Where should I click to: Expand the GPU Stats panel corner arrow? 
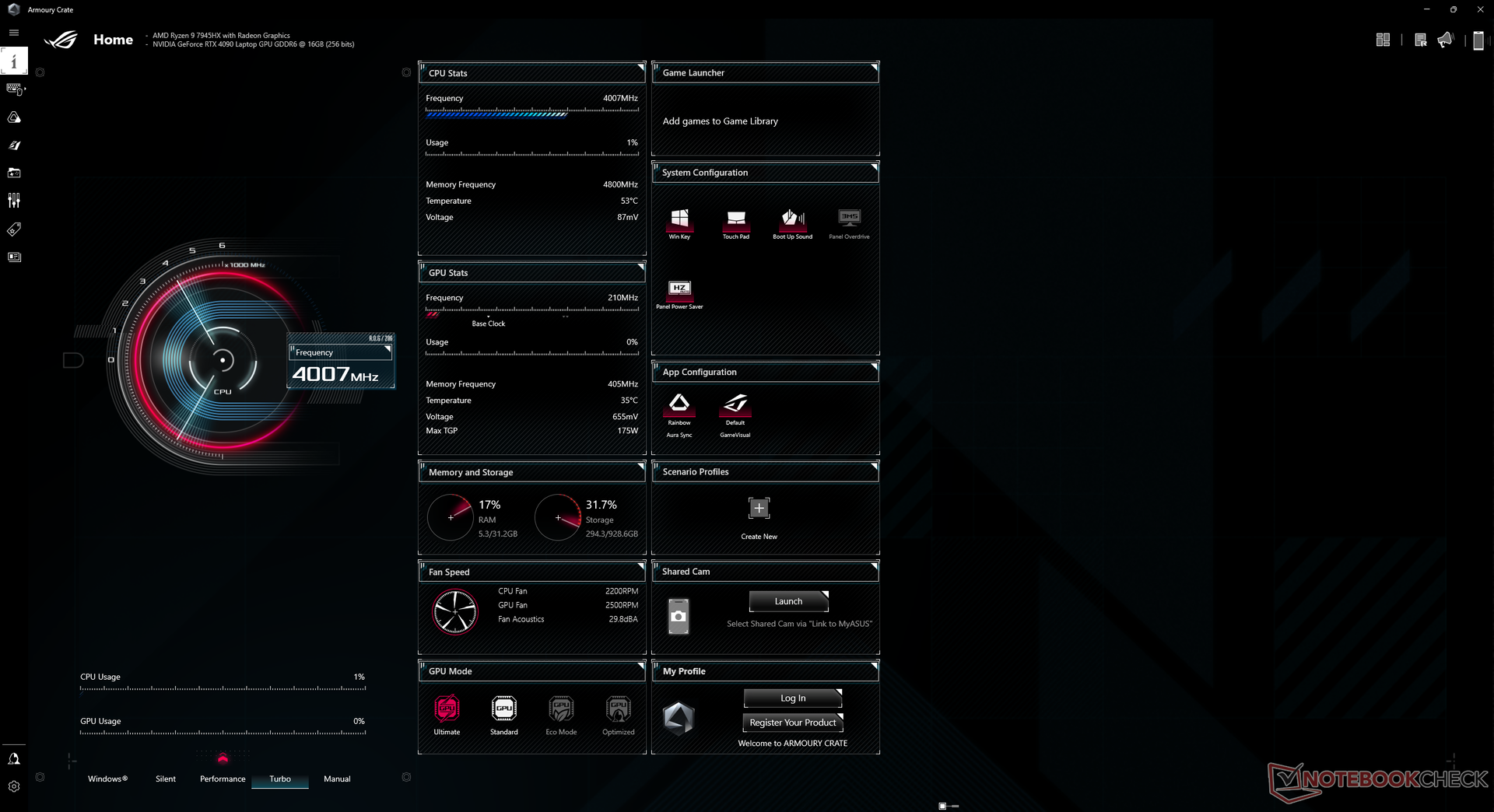coord(641,267)
